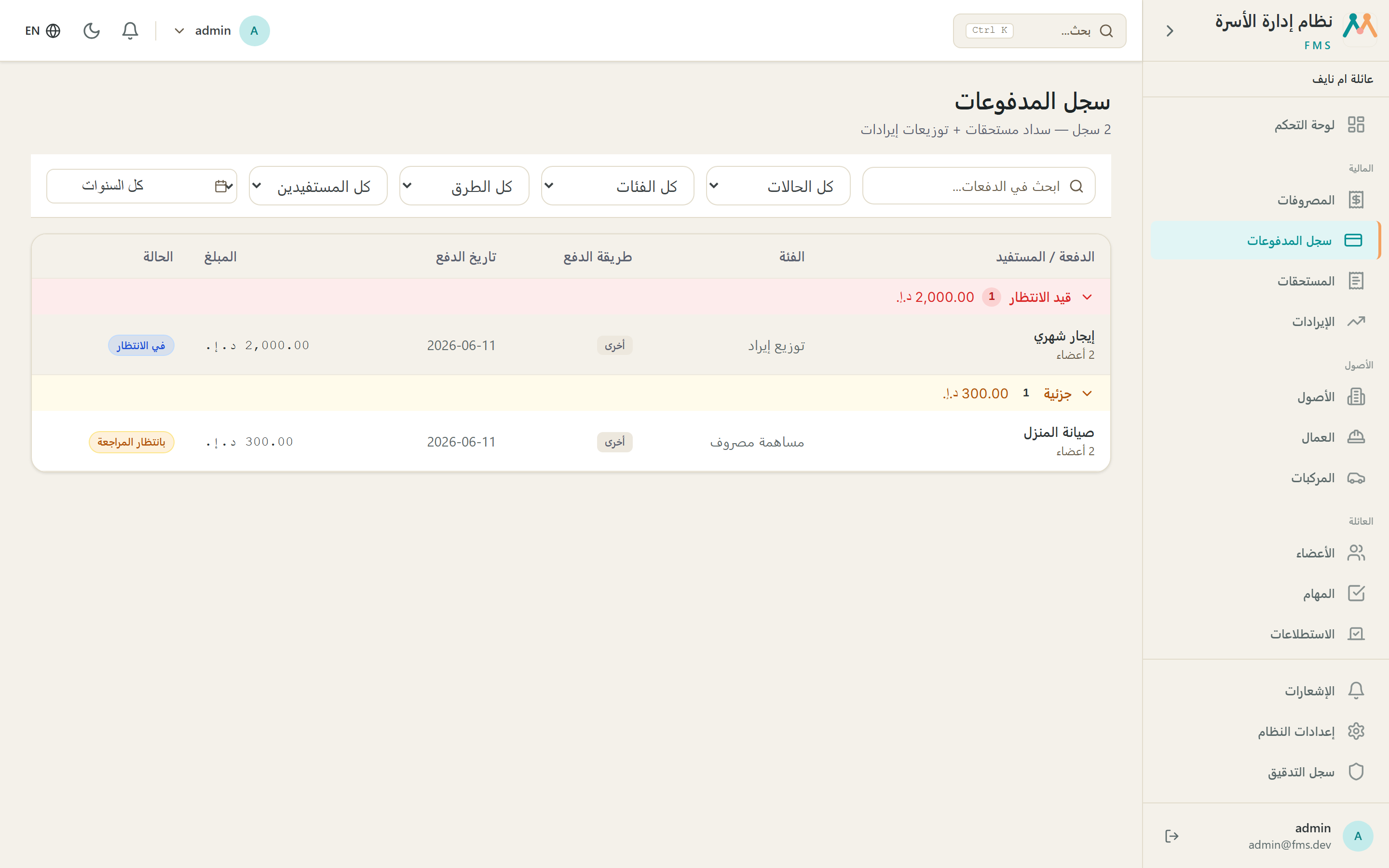Click the calendar icon in كل السنوات filter
1389x868 pixels.
[221, 186]
